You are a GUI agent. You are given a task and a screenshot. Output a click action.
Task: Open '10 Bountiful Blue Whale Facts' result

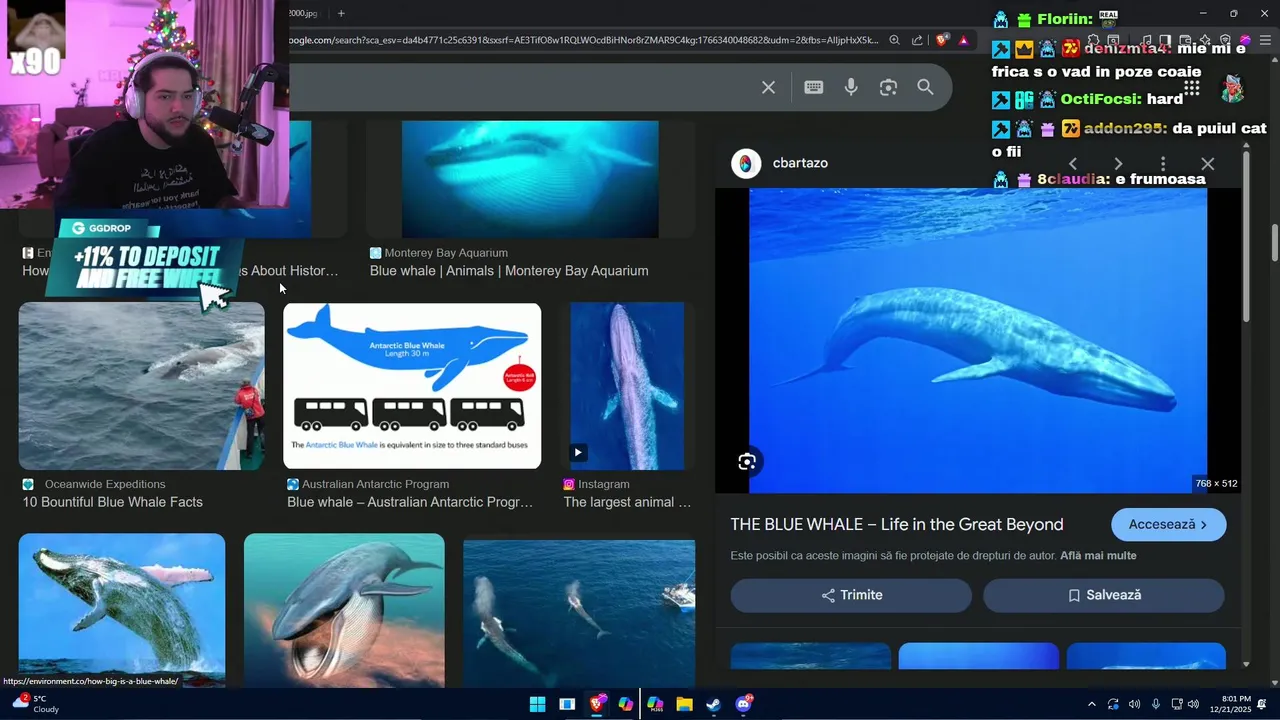(113, 502)
